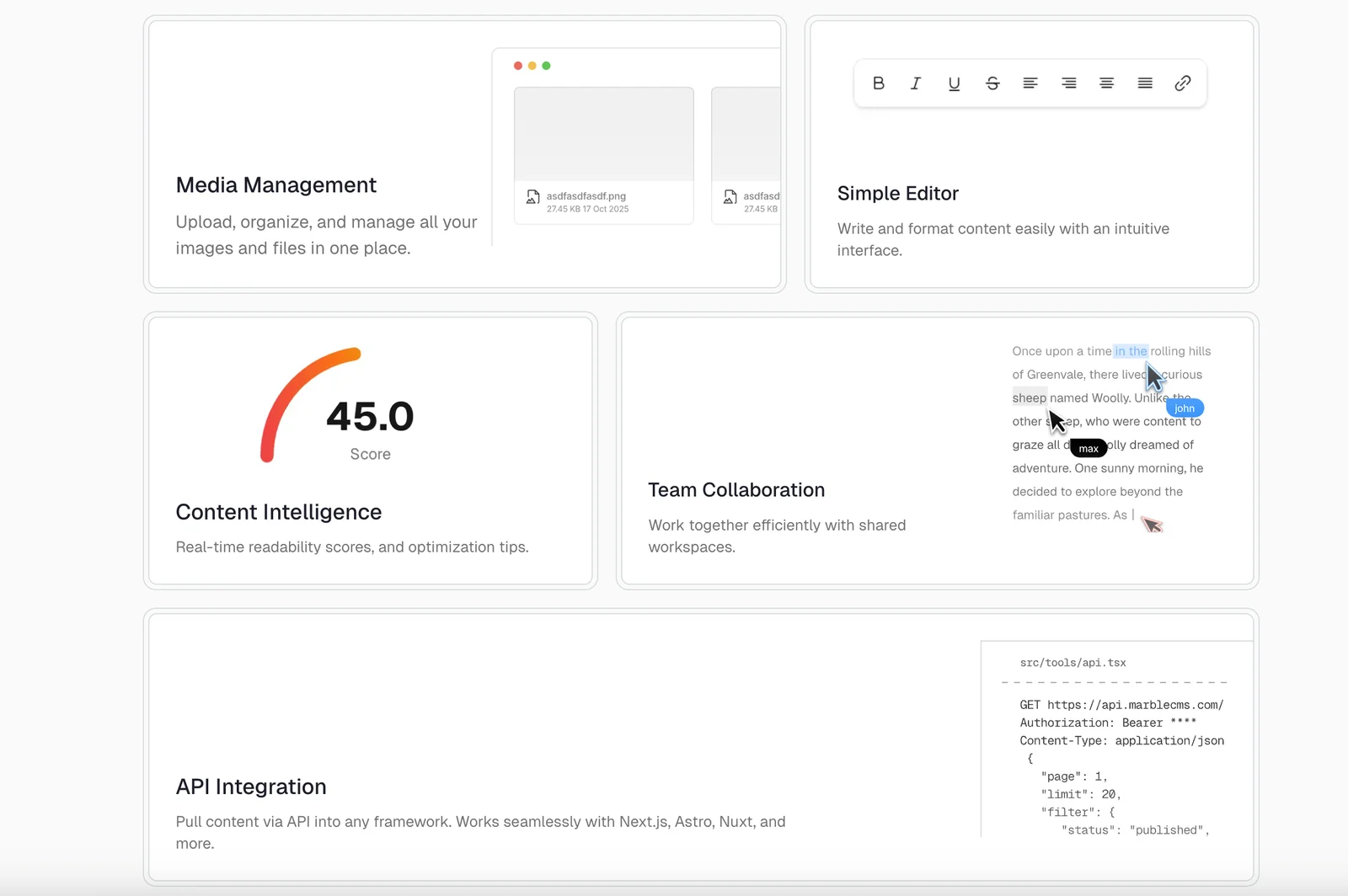Click the red dot in the media window
The width and height of the screenshot is (1348, 896).
tap(518, 66)
